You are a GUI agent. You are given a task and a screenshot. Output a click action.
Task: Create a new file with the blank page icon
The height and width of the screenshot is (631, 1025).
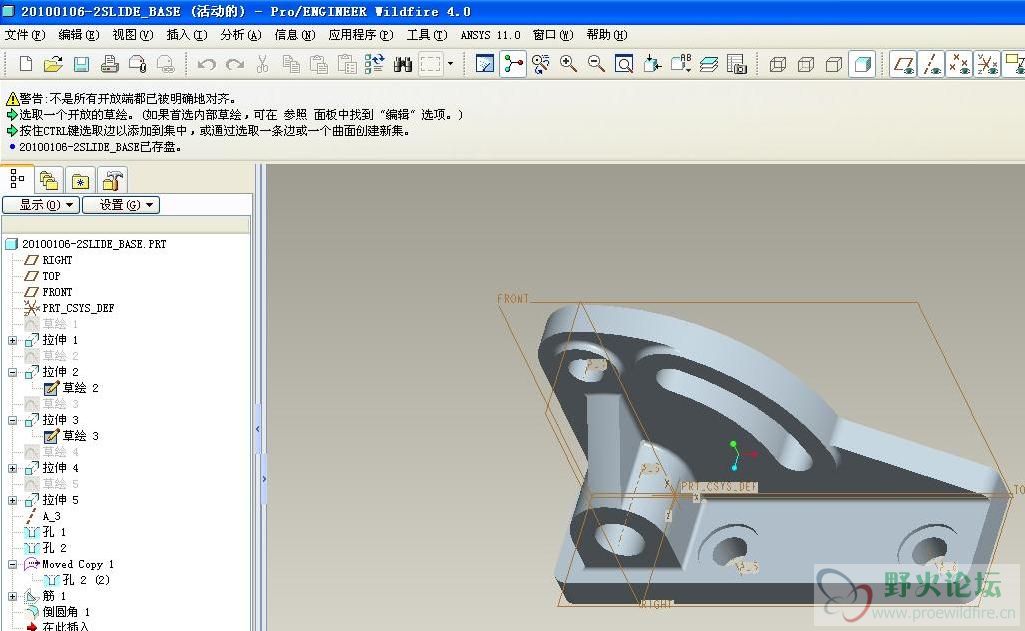coord(25,64)
